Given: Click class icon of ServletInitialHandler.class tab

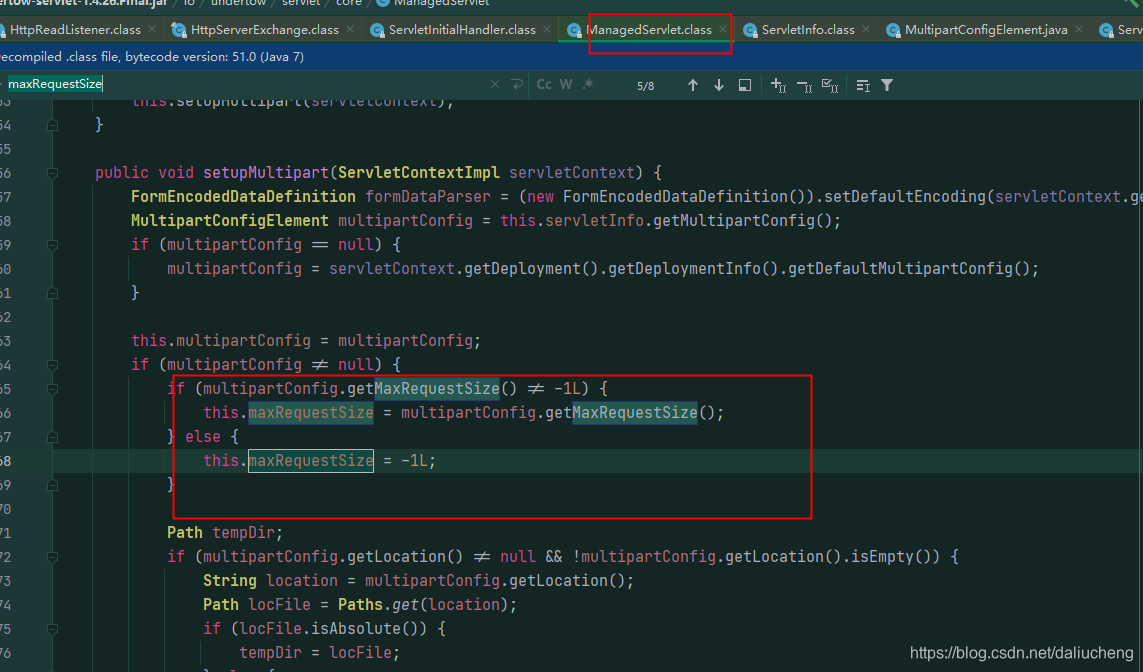Looking at the screenshot, I should coord(377,30).
